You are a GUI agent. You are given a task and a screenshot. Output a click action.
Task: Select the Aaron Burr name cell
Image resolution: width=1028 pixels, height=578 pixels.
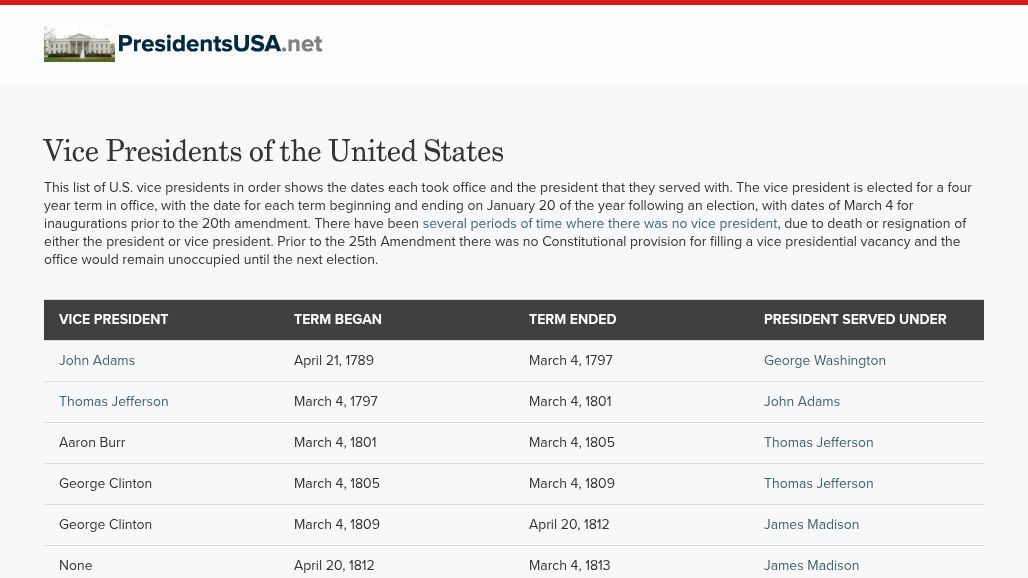point(92,443)
